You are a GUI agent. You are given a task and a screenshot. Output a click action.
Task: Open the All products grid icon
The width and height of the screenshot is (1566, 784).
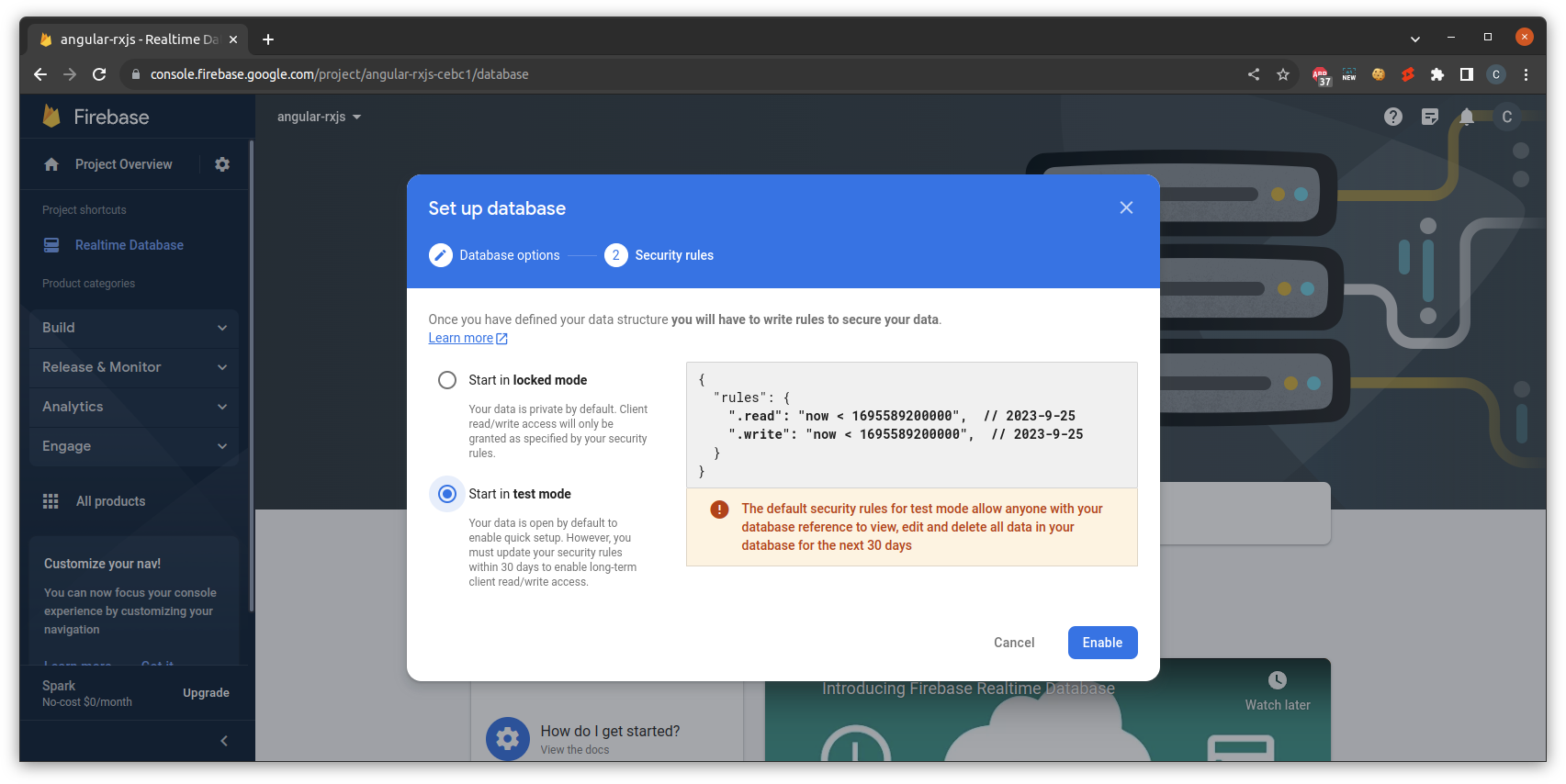(x=51, y=501)
